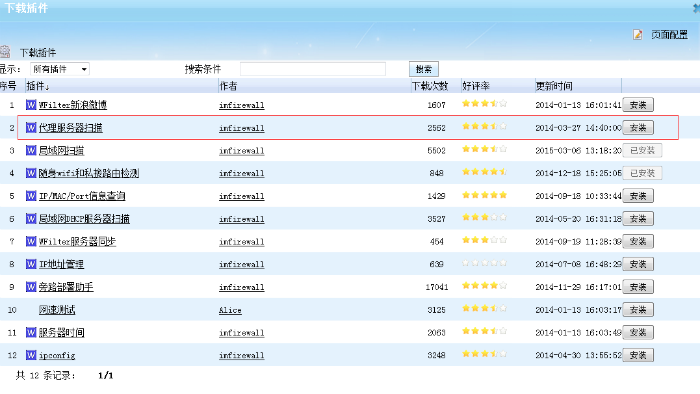
Task: Click the W icon beside WFilter新浪微博
Action: [x=31, y=105]
